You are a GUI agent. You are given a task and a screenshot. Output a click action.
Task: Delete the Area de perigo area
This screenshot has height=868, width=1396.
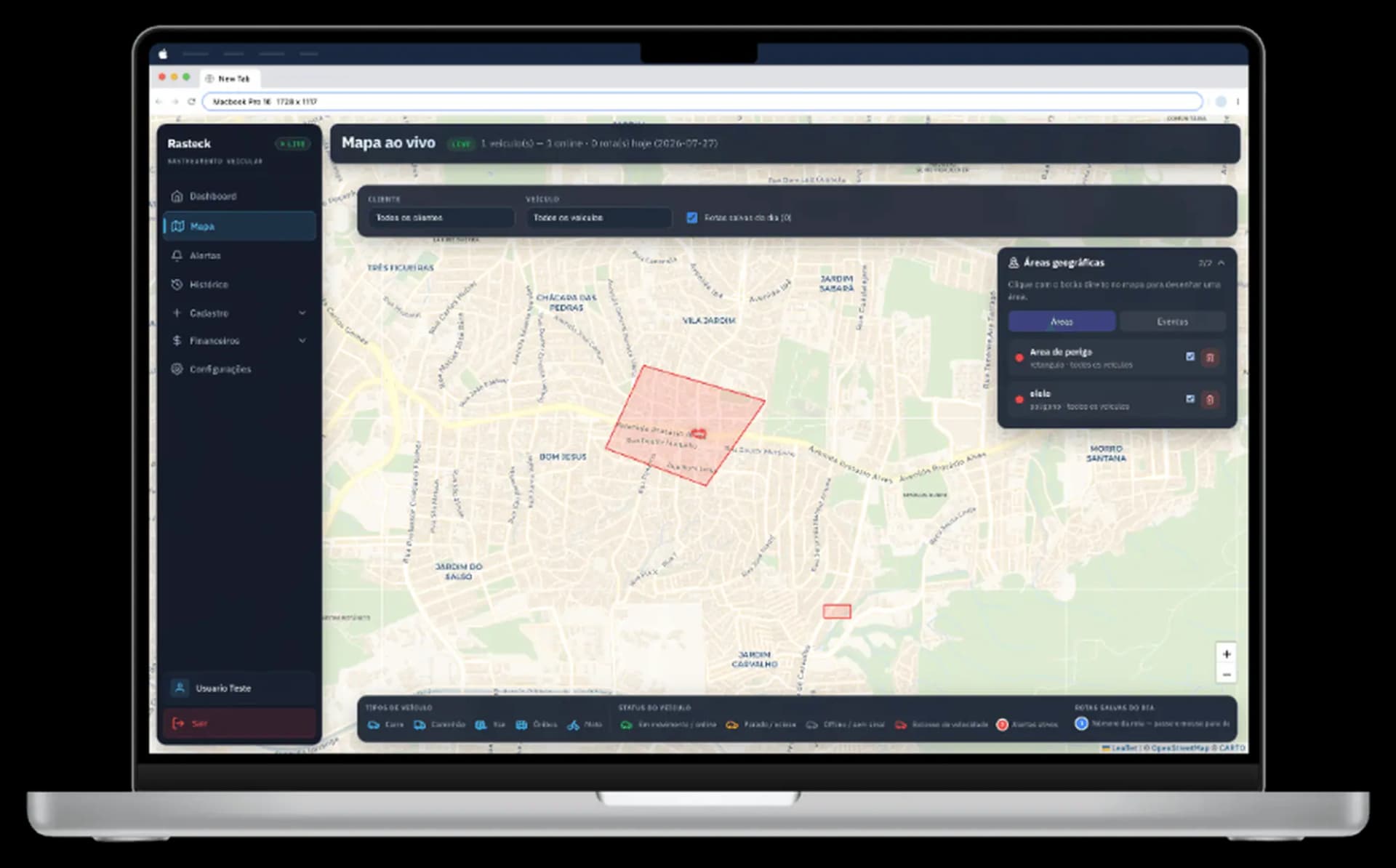(x=1210, y=357)
